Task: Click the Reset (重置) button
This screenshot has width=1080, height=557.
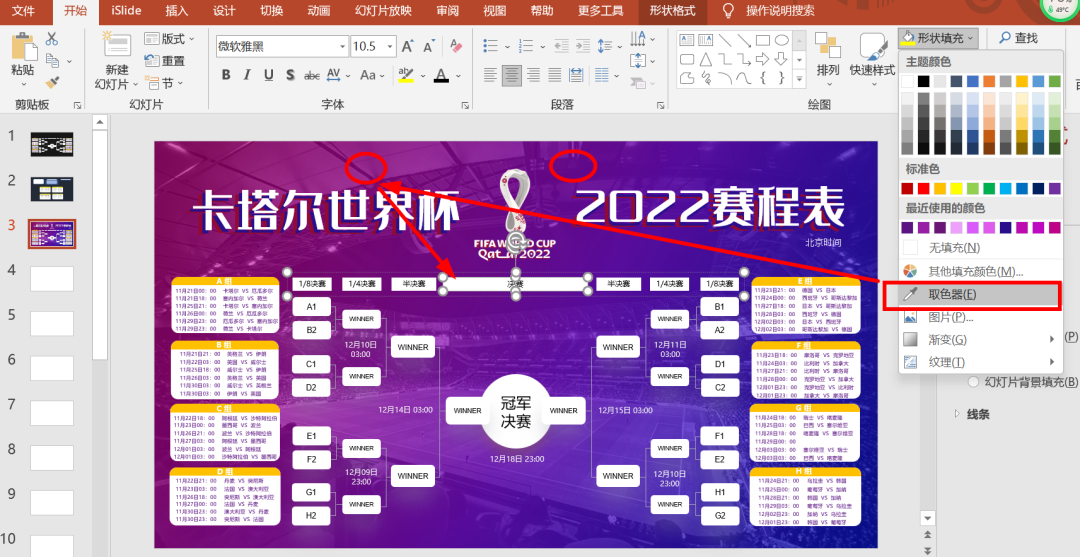Action: [x=165, y=61]
